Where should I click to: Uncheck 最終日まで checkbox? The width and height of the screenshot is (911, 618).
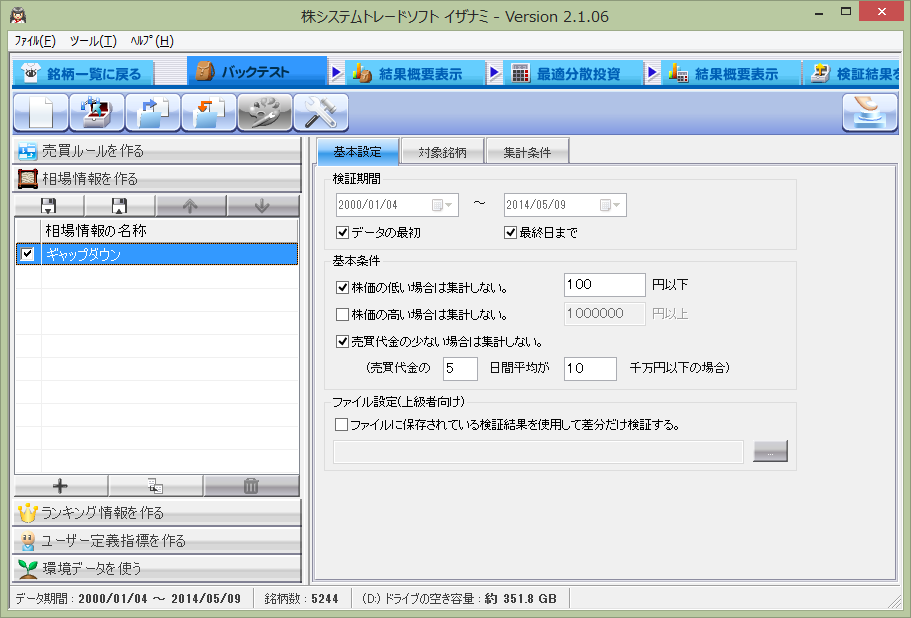tap(510, 233)
